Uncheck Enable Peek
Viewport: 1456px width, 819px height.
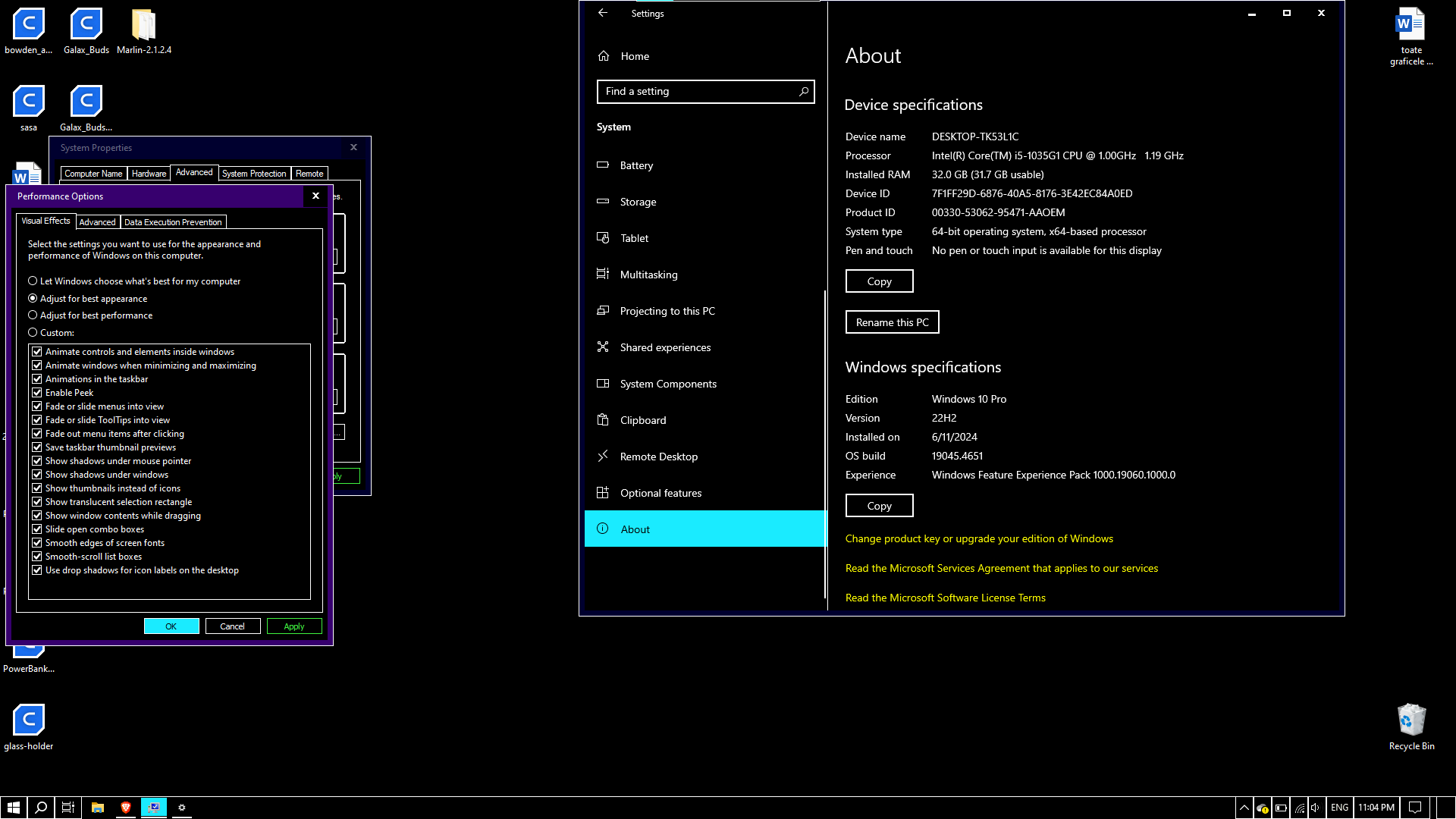click(37, 392)
